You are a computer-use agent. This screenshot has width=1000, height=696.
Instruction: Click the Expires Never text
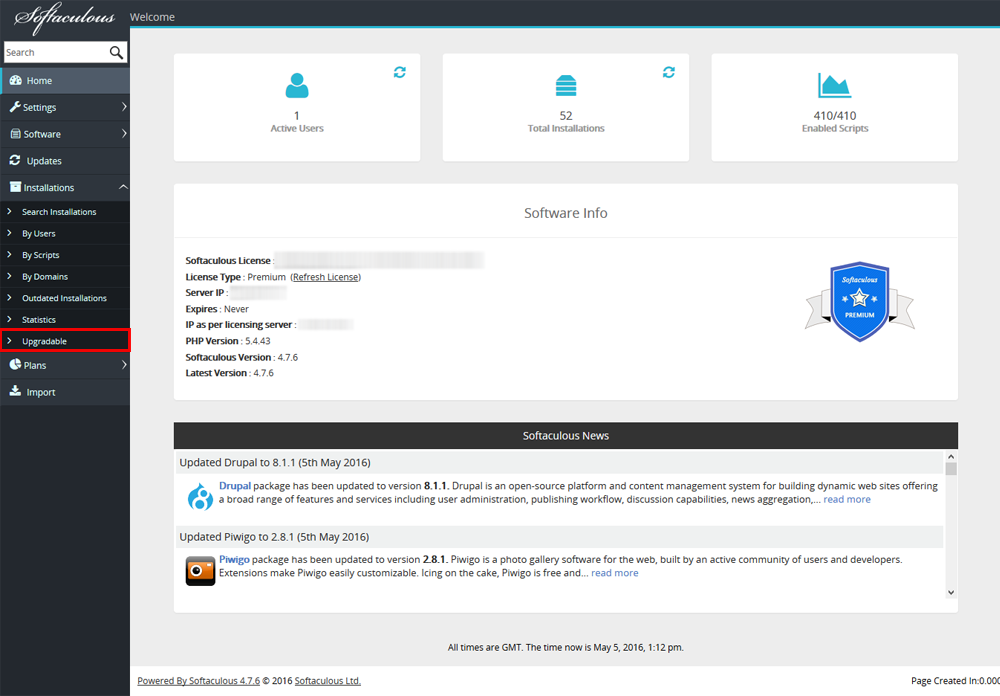click(x=217, y=309)
